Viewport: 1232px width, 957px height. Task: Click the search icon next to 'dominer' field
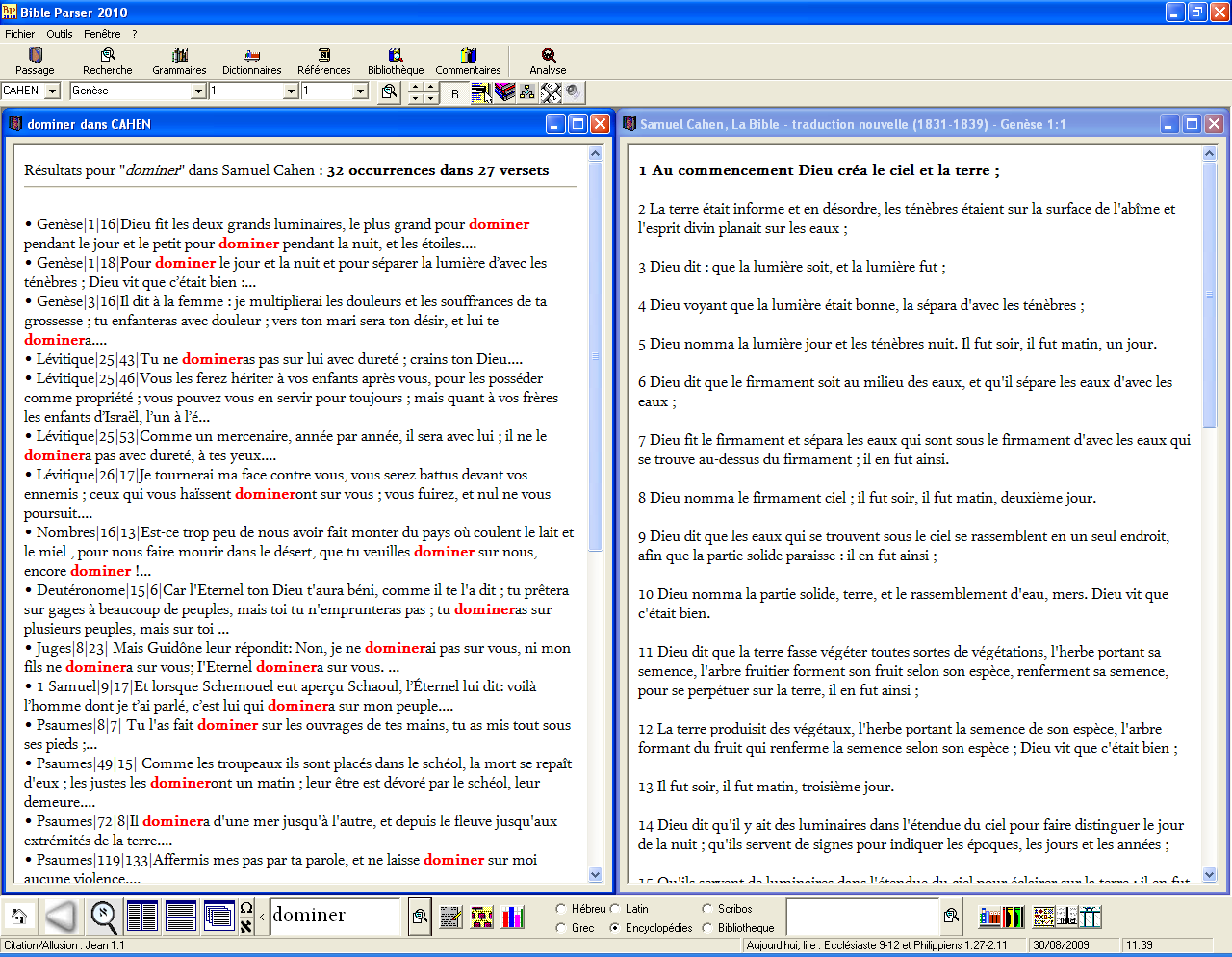point(420,917)
